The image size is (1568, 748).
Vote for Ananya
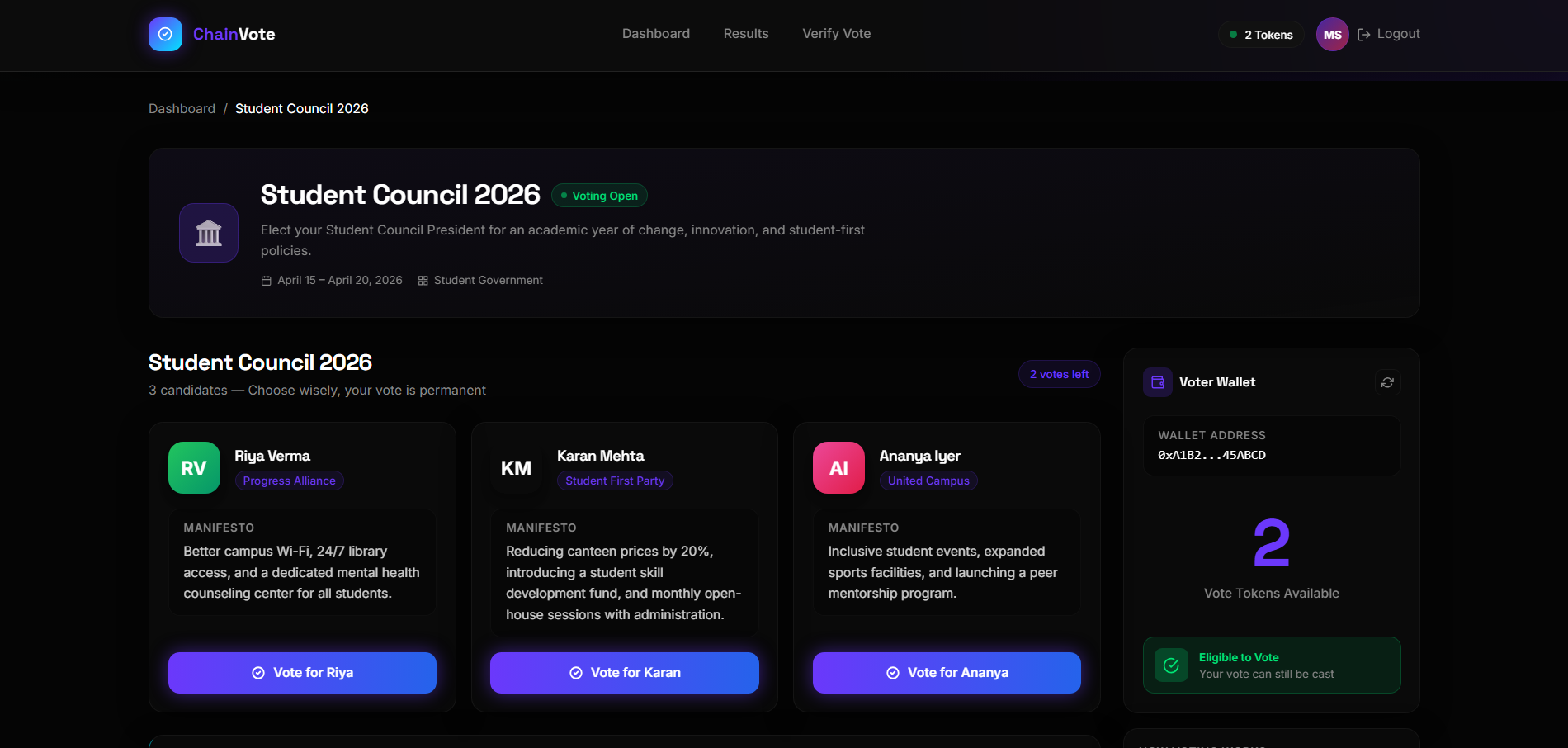click(x=947, y=673)
